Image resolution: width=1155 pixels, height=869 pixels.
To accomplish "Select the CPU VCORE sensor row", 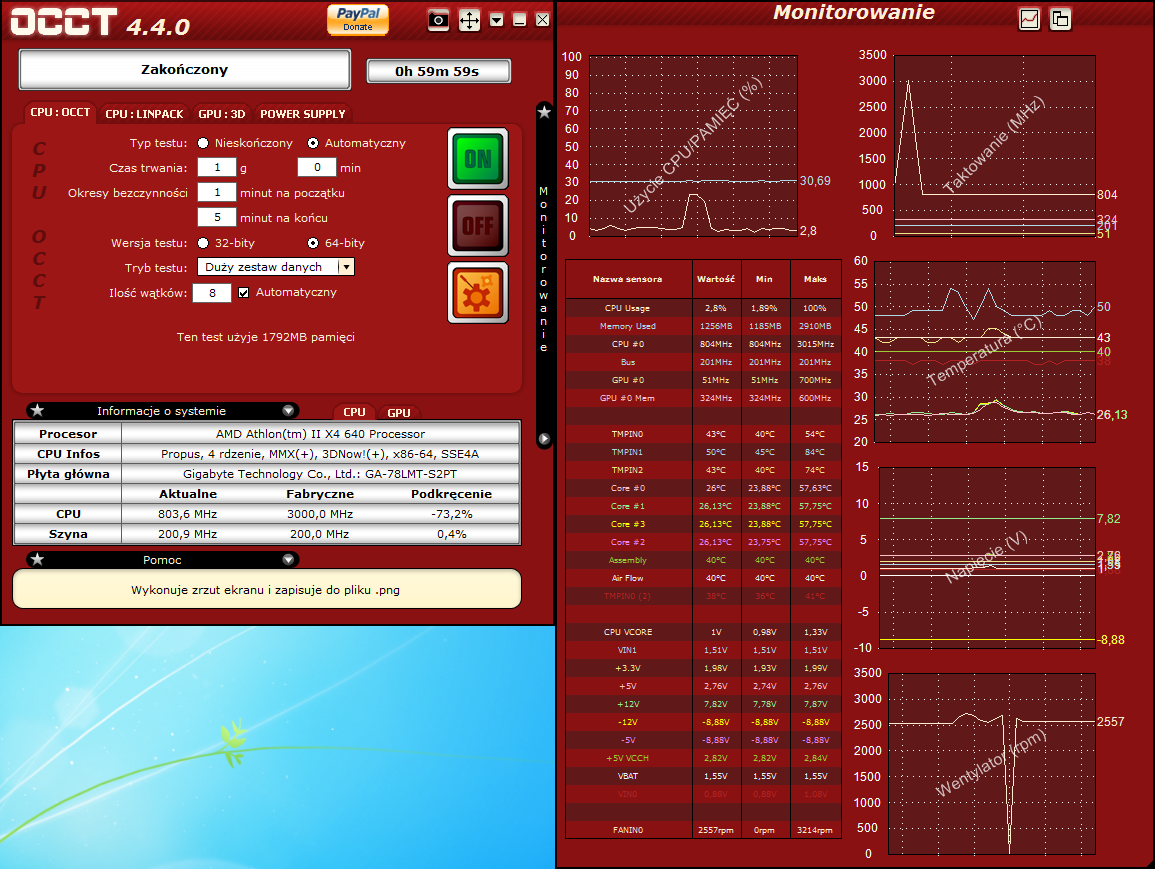I will [703, 632].
